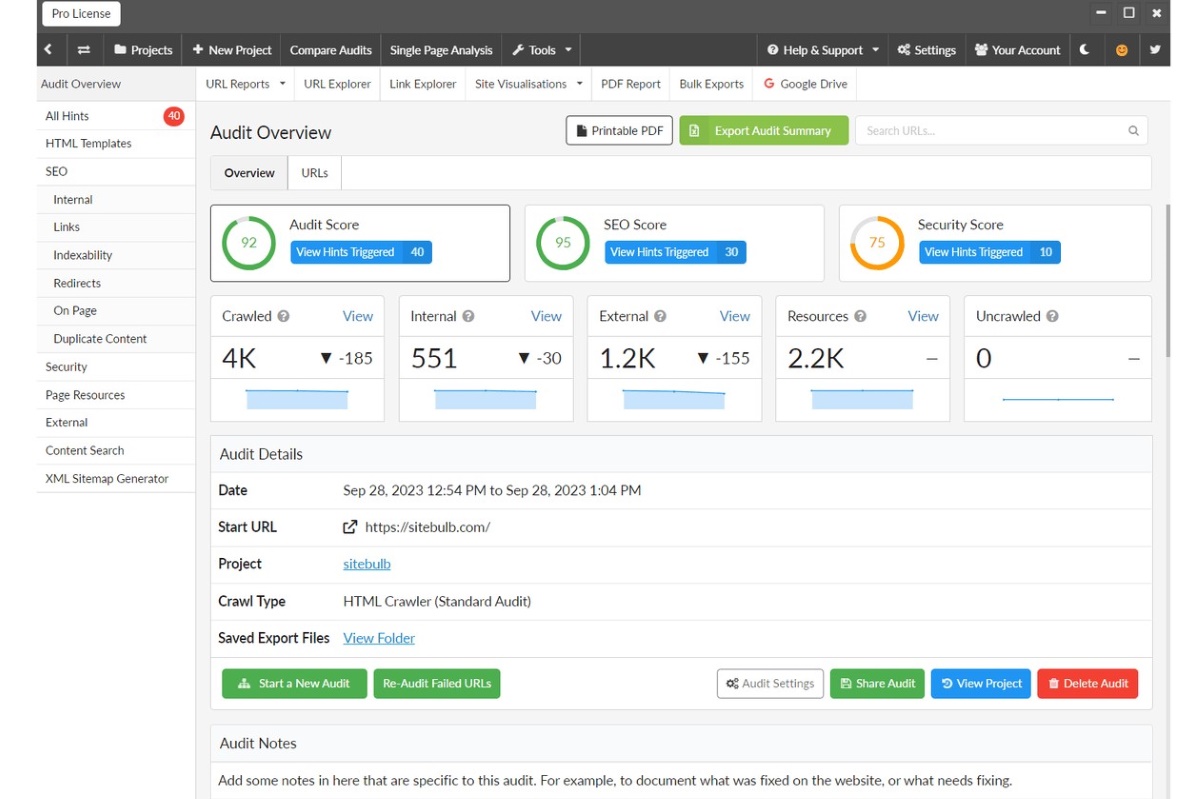Click the Crawled trend sparkline chart
This screenshot has width=1200, height=799.
[x=297, y=399]
